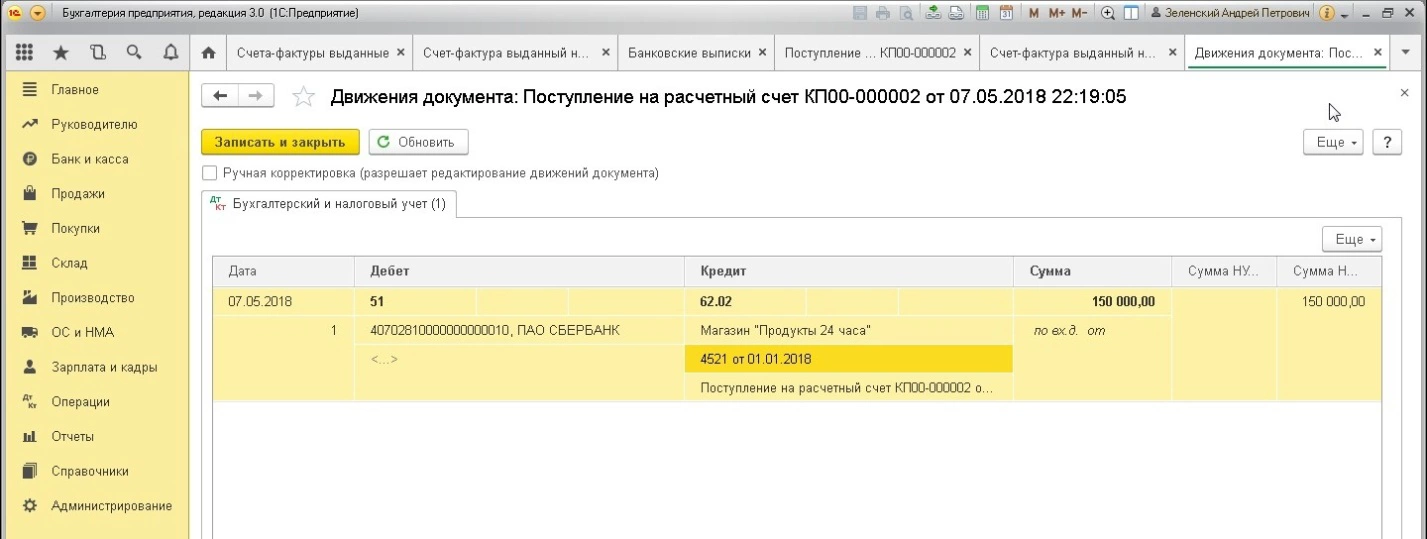The height and width of the screenshot is (539, 1427).
Task: Open the calculator from the top toolbar
Action: point(983,14)
